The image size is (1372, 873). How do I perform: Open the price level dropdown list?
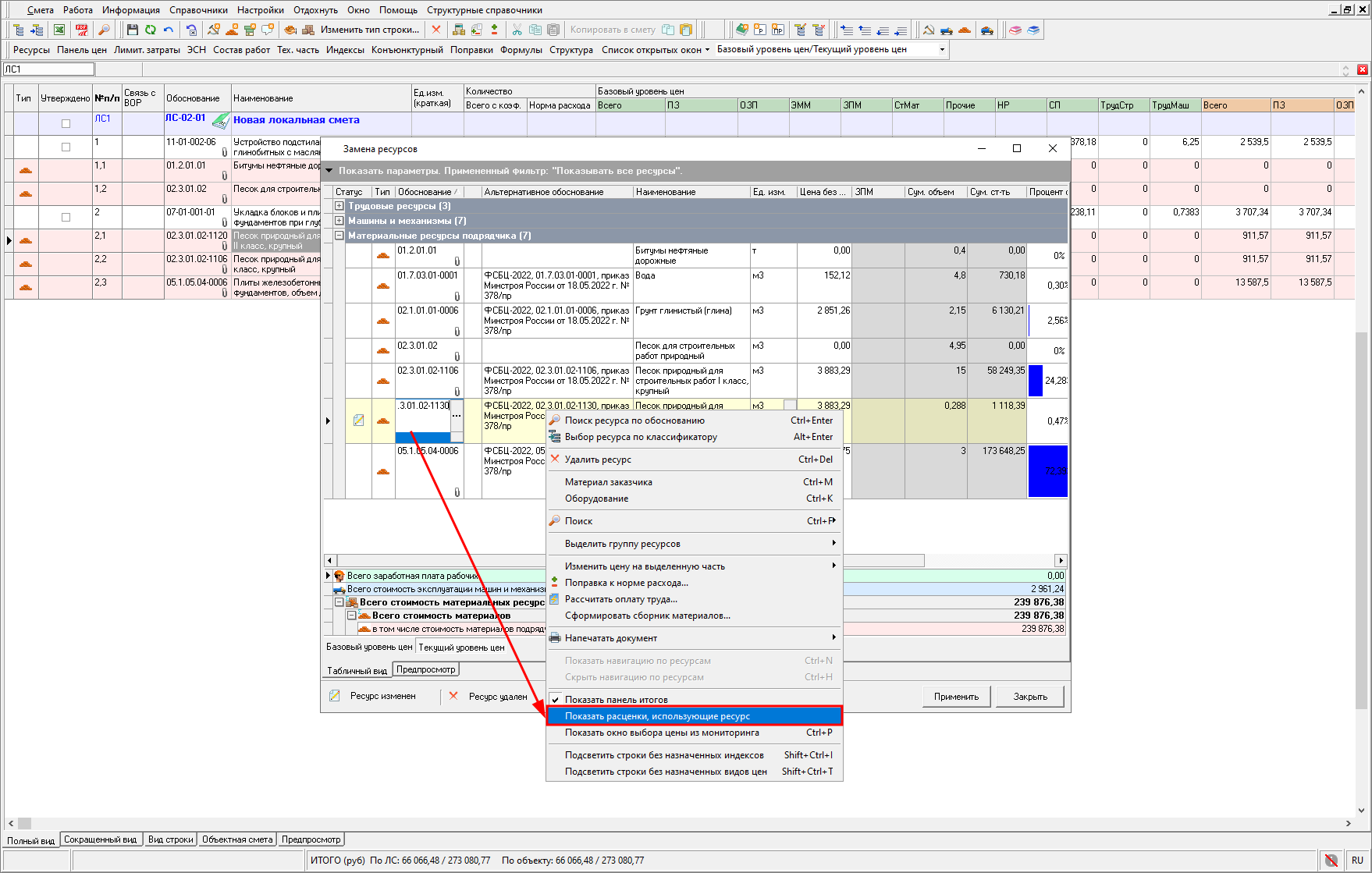click(x=942, y=49)
